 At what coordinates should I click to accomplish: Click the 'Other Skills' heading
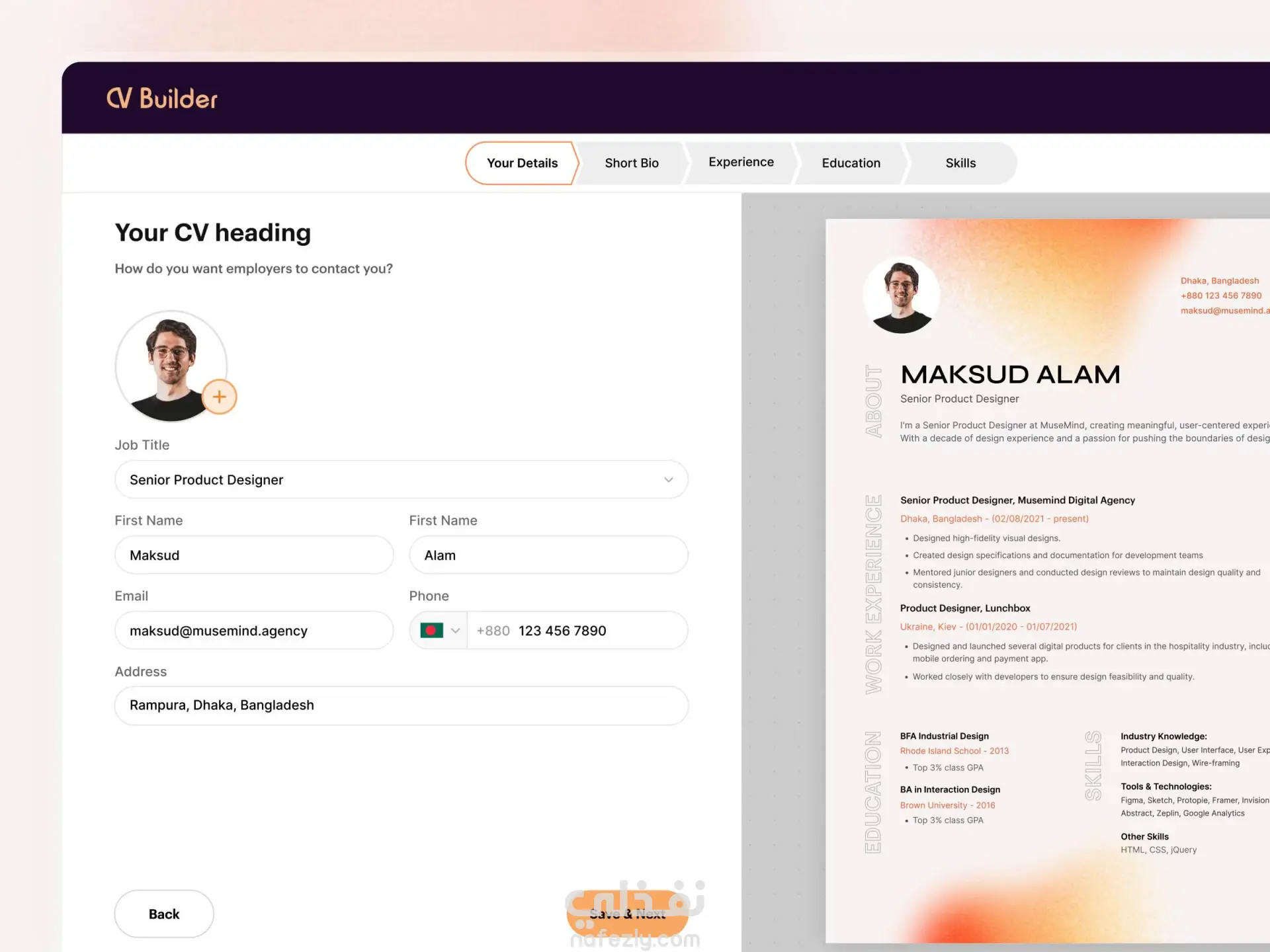pos(1145,836)
